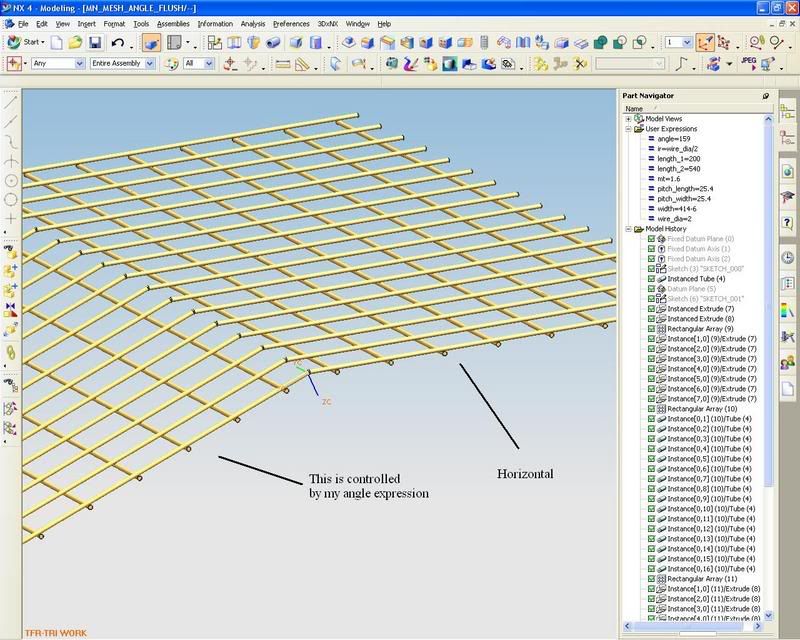Open the Assemblies menu
The height and width of the screenshot is (640, 800).
(173, 23)
